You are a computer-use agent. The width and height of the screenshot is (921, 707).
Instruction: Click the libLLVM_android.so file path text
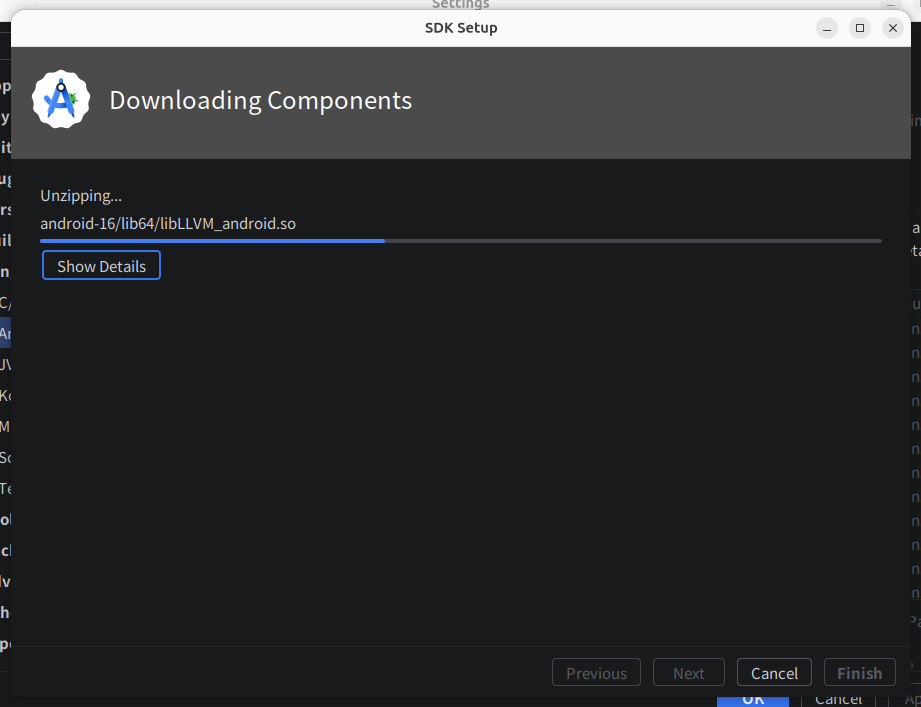[168, 223]
